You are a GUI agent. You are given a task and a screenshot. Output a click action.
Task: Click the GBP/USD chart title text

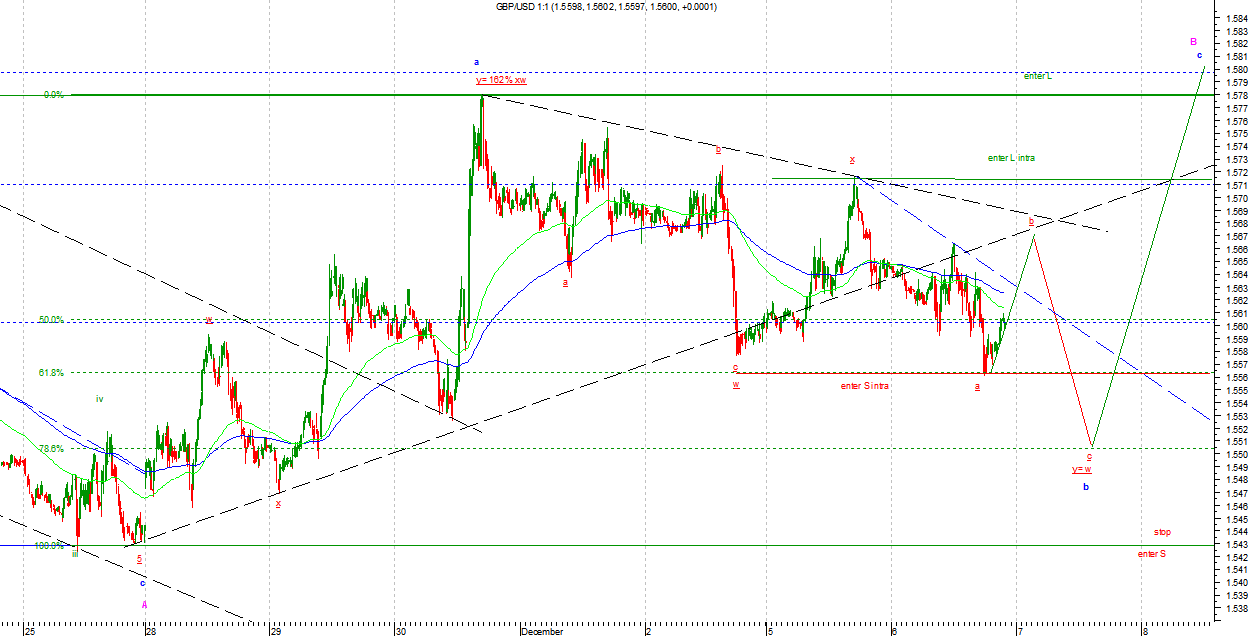[x=606, y=7]
